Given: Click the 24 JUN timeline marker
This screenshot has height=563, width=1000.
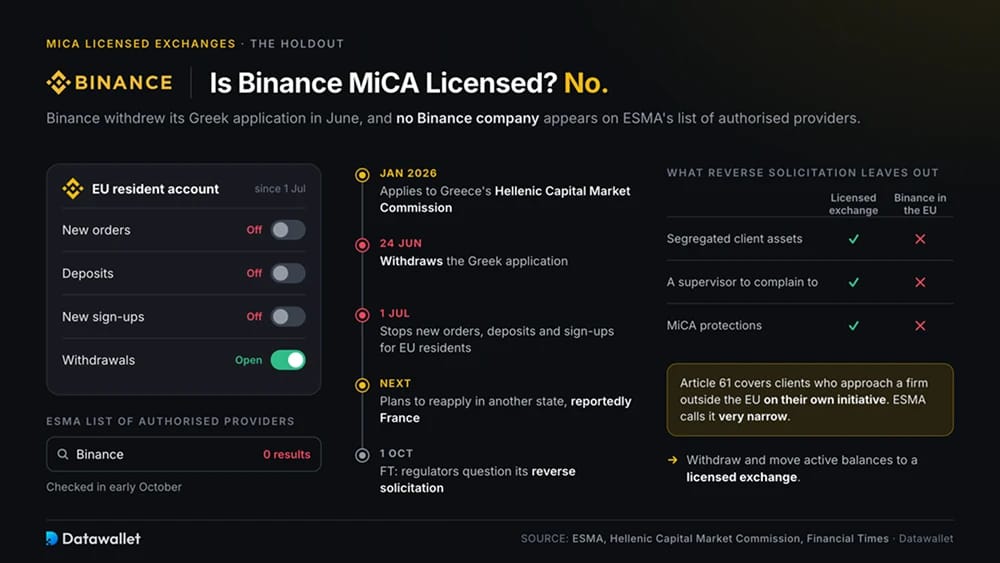Looking at the screenshot, I should pyautogui.click(x=362, y=245).
